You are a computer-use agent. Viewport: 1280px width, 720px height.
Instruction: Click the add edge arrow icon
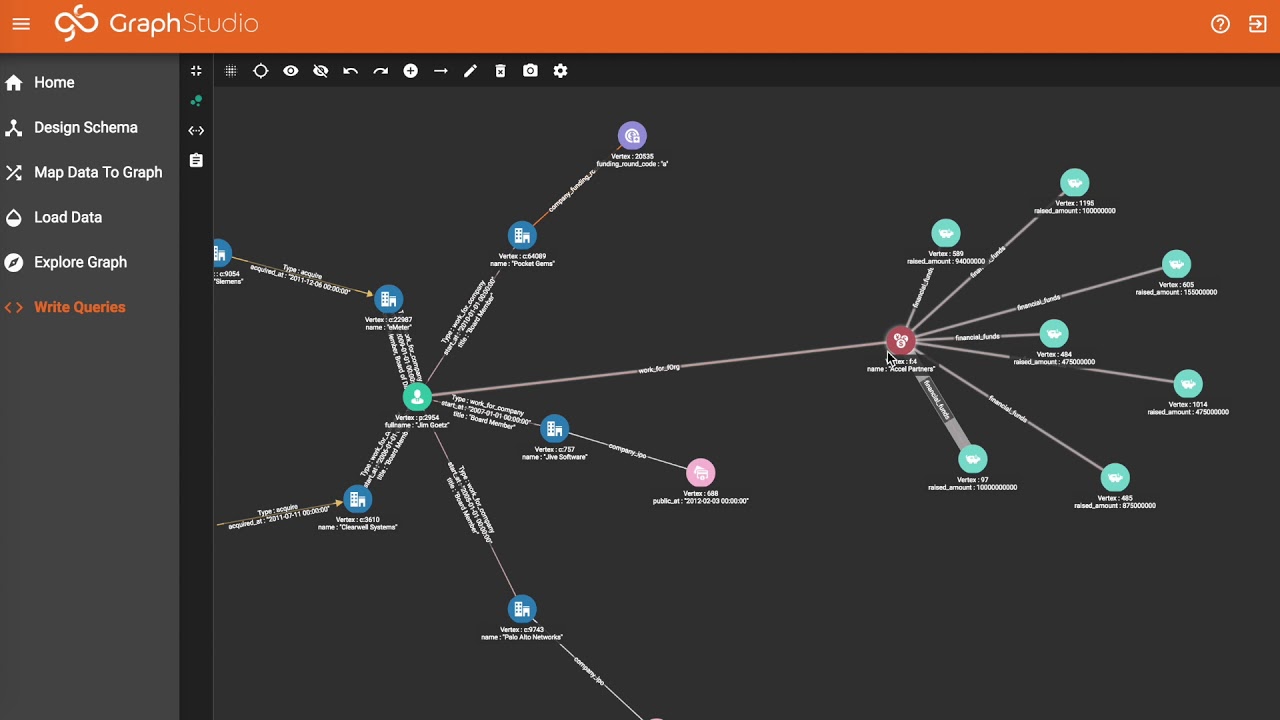point(441,71)
